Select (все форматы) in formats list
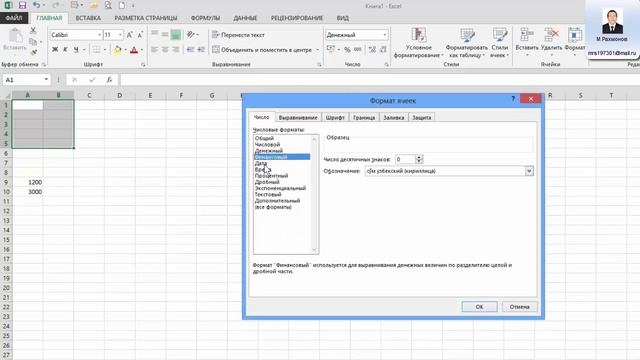Viewport: 640px width, 360px height. (x=273, y=207)
